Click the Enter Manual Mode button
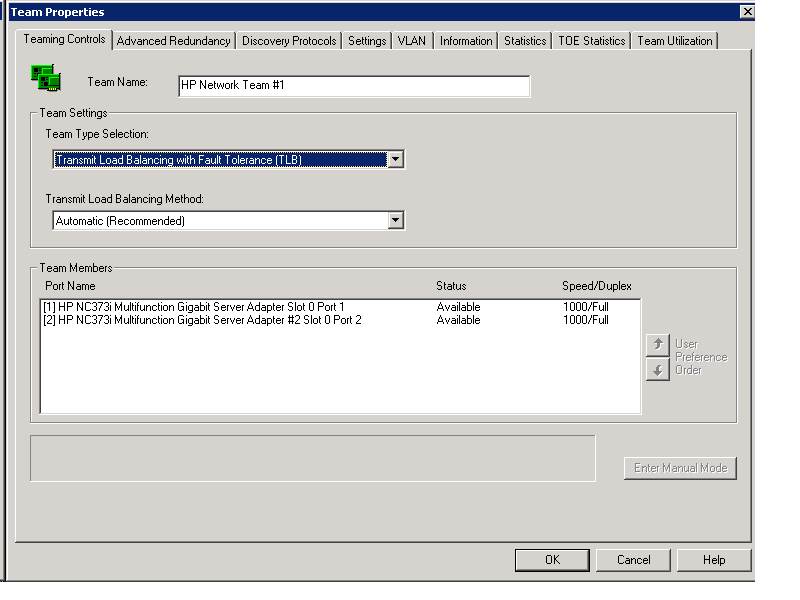The image size is (800, 600). point(680,468)
